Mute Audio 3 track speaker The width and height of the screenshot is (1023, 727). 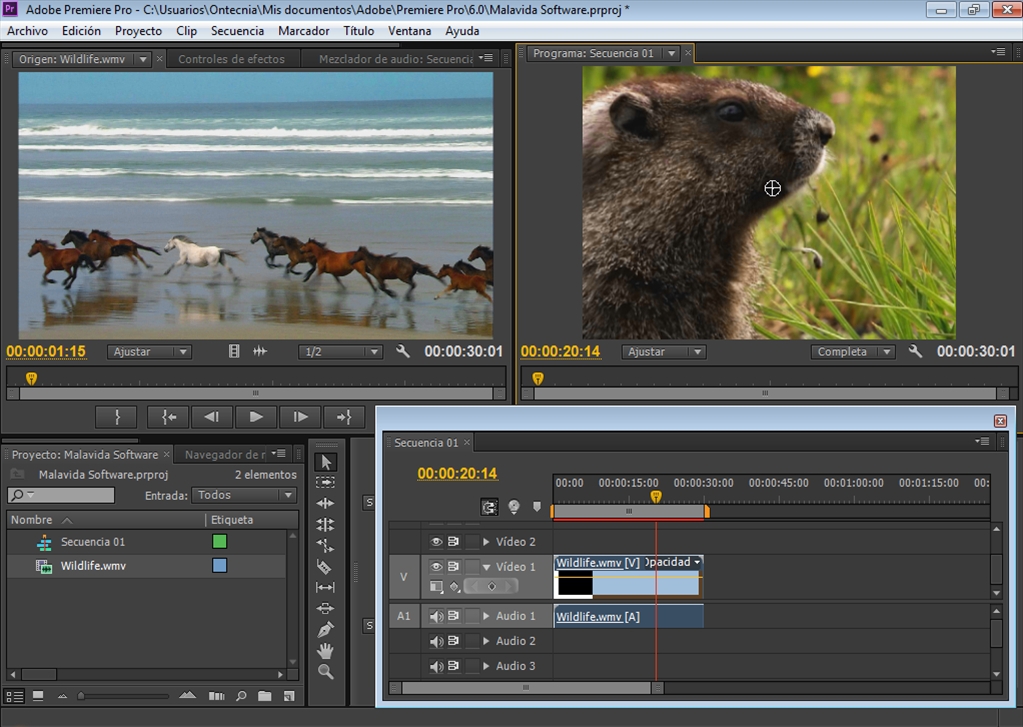point(436,666)
